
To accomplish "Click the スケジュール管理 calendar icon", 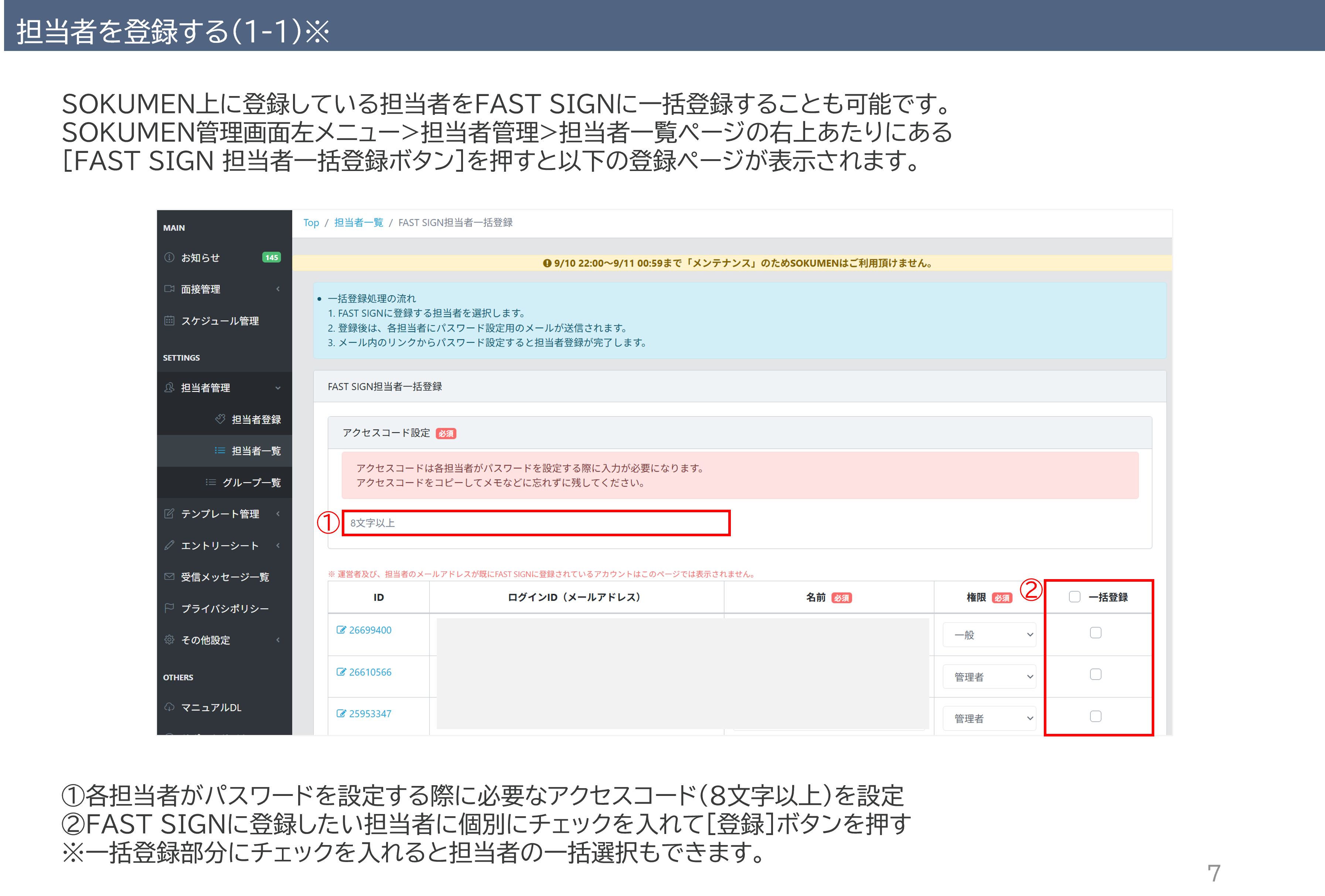I will point(169,321).
